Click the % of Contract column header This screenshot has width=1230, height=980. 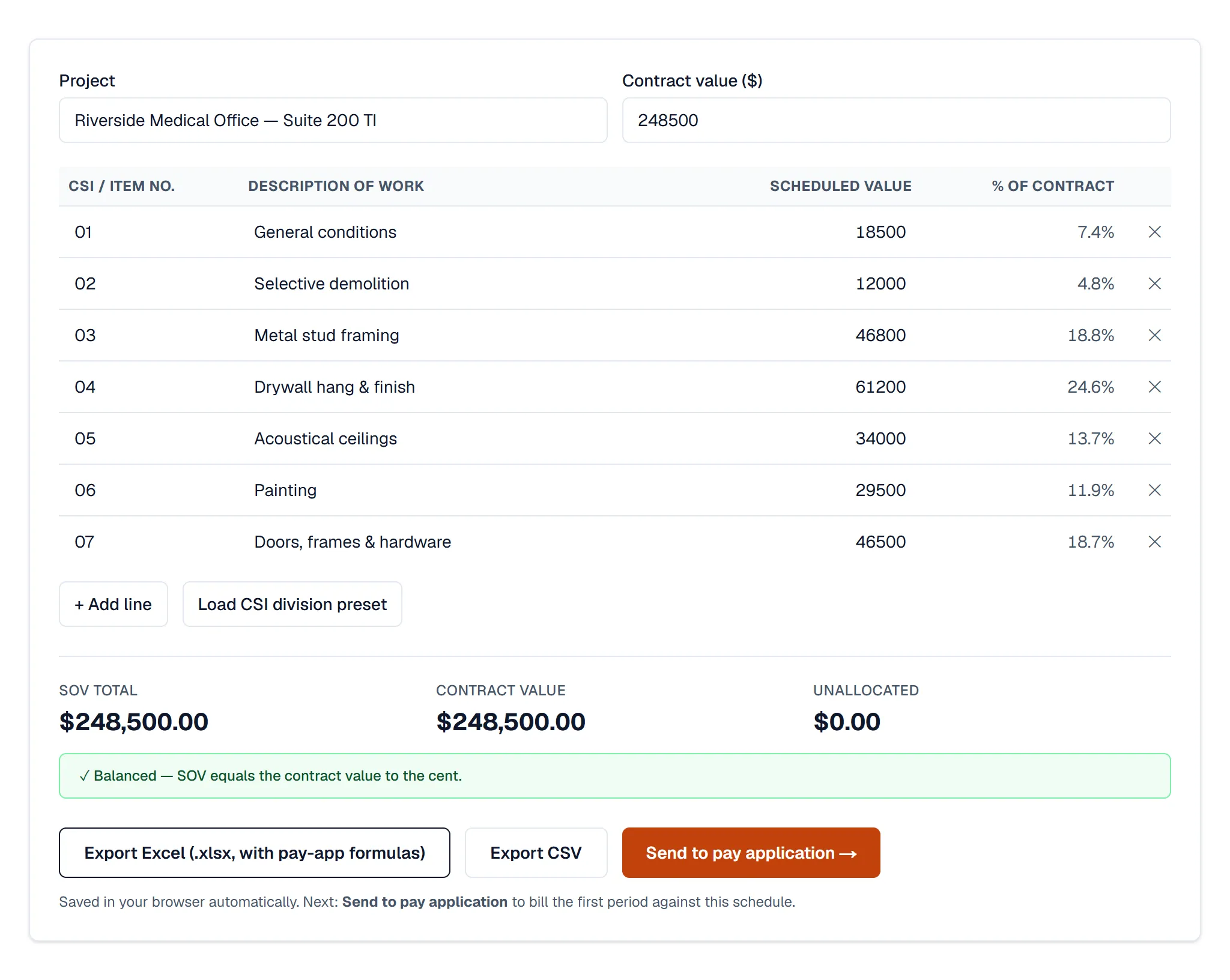click(1053, 186)
